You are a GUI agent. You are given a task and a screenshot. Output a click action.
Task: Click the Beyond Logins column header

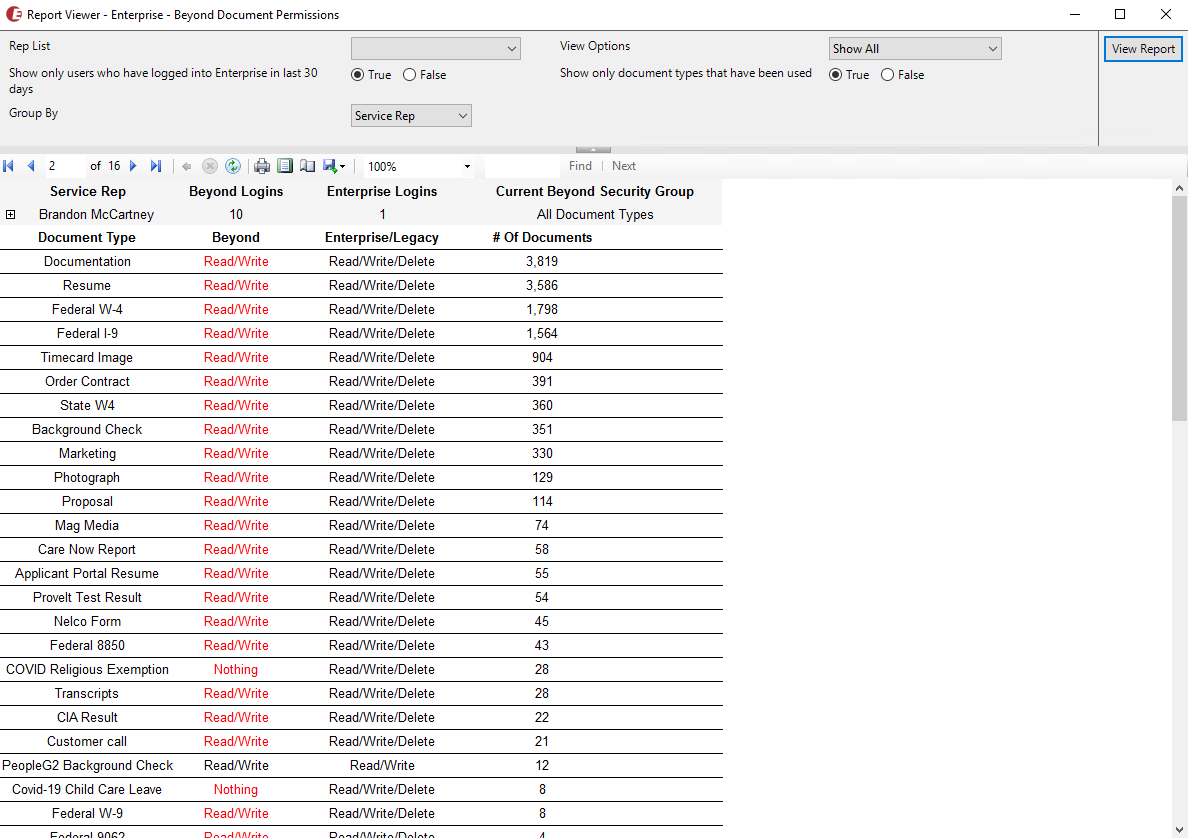tap(236, 192)
